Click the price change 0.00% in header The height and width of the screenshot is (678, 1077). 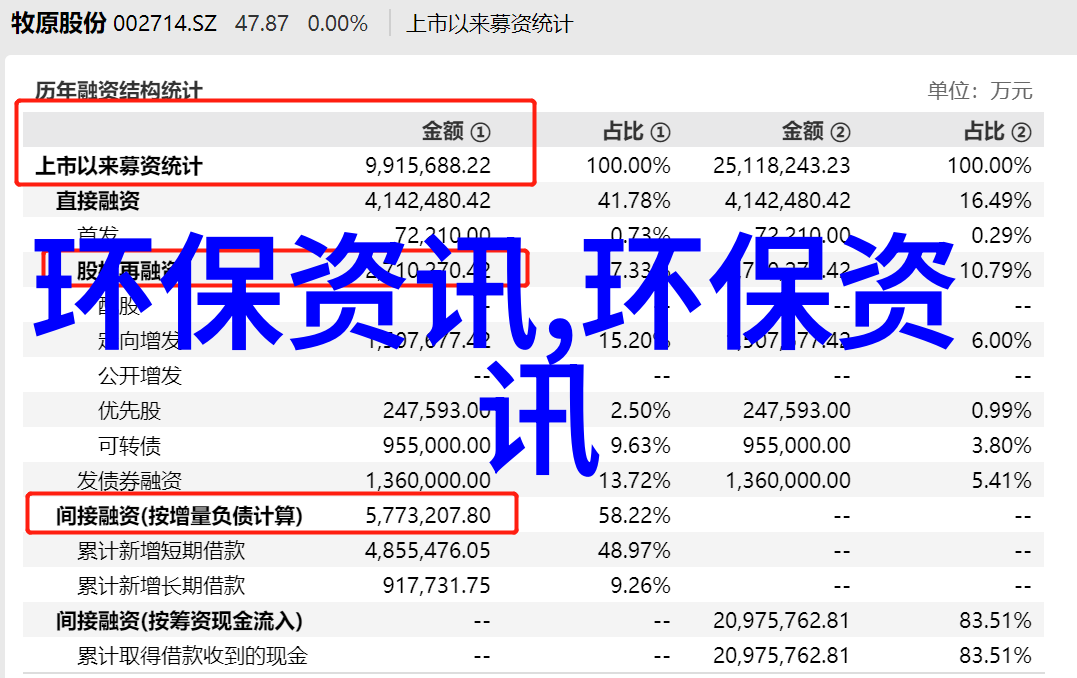click(337, 24)
